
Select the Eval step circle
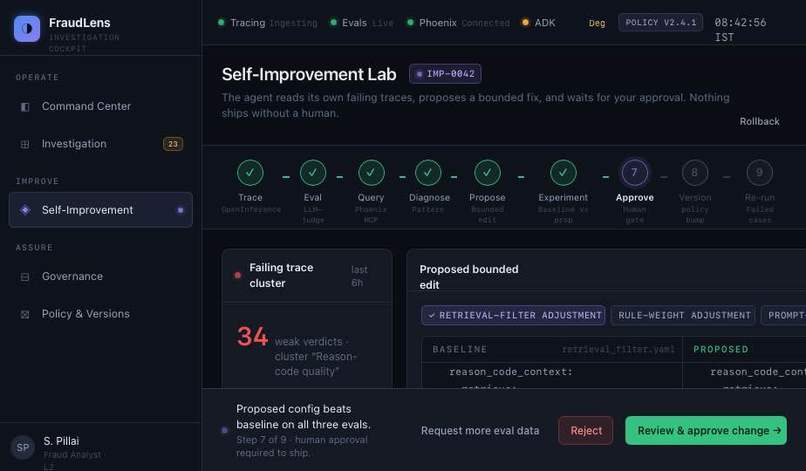[x=313, y=173]
